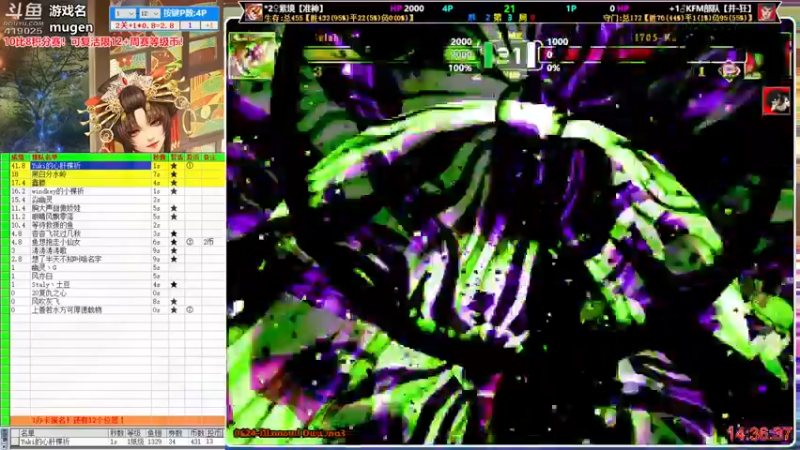Click the star in the 鱼想抱走小仙女 row

coord(174,242)
